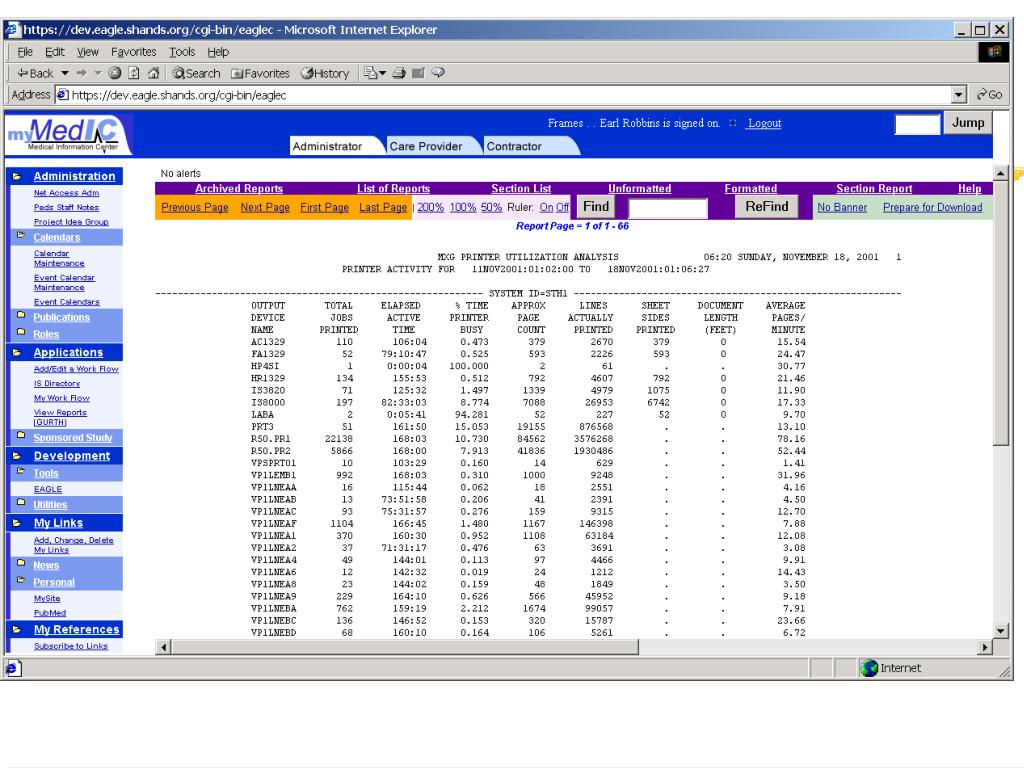
Task: Click the Internet zone globe in status bar
Action: (x=869, y=668)
